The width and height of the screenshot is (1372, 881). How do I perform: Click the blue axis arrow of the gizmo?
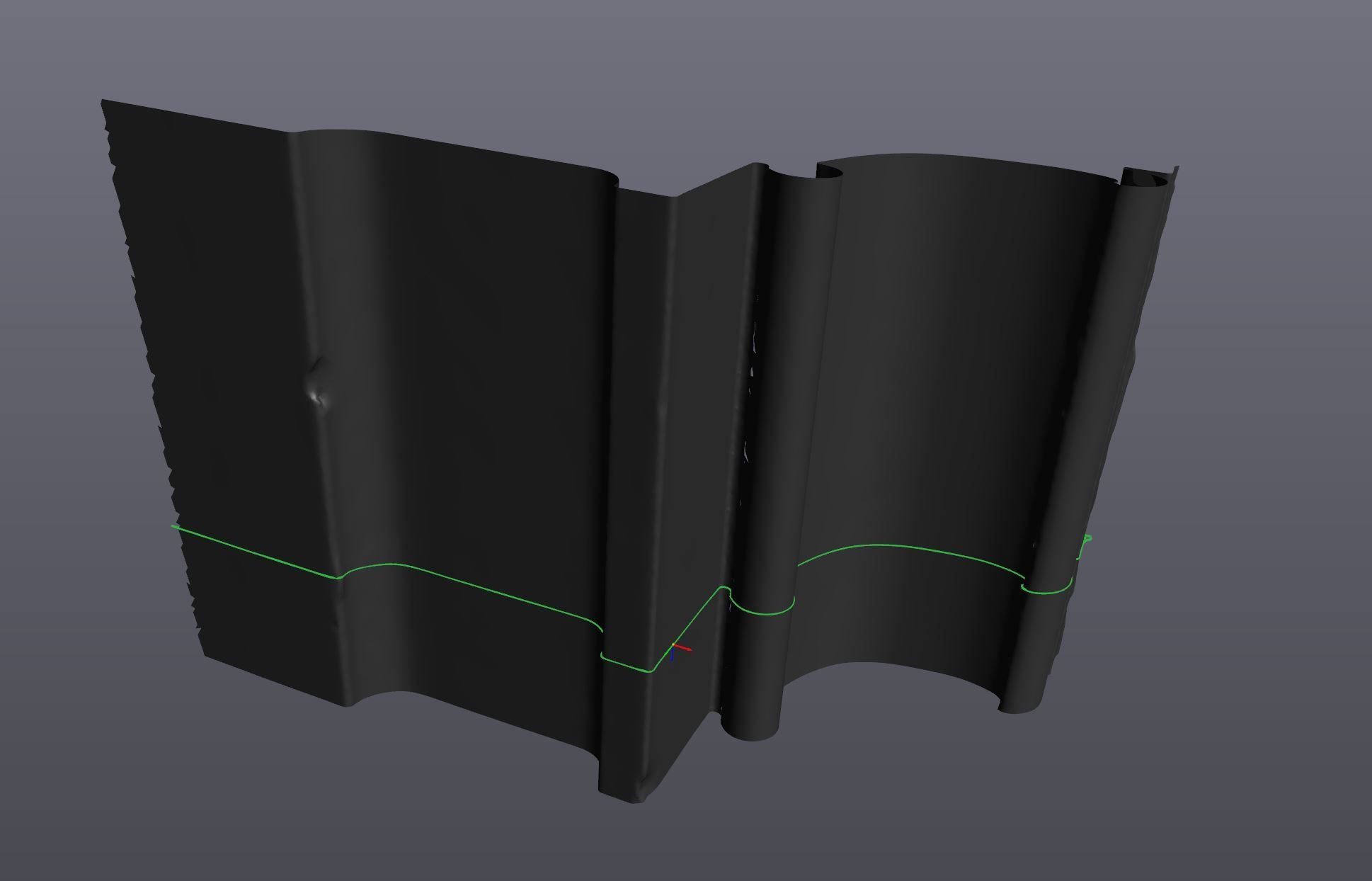point(671,655)
